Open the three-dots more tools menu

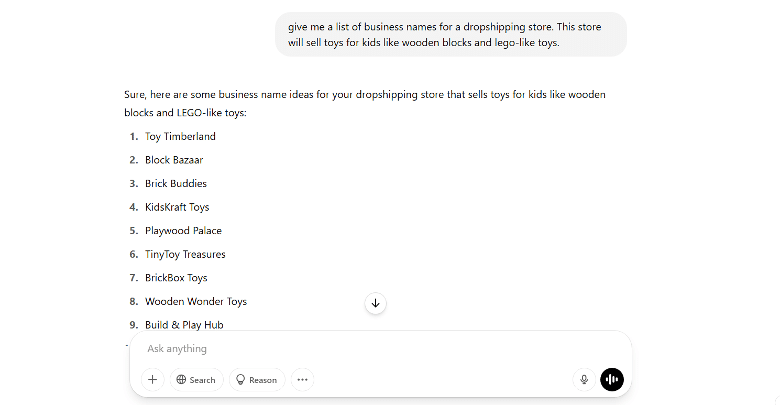(302, 380)
